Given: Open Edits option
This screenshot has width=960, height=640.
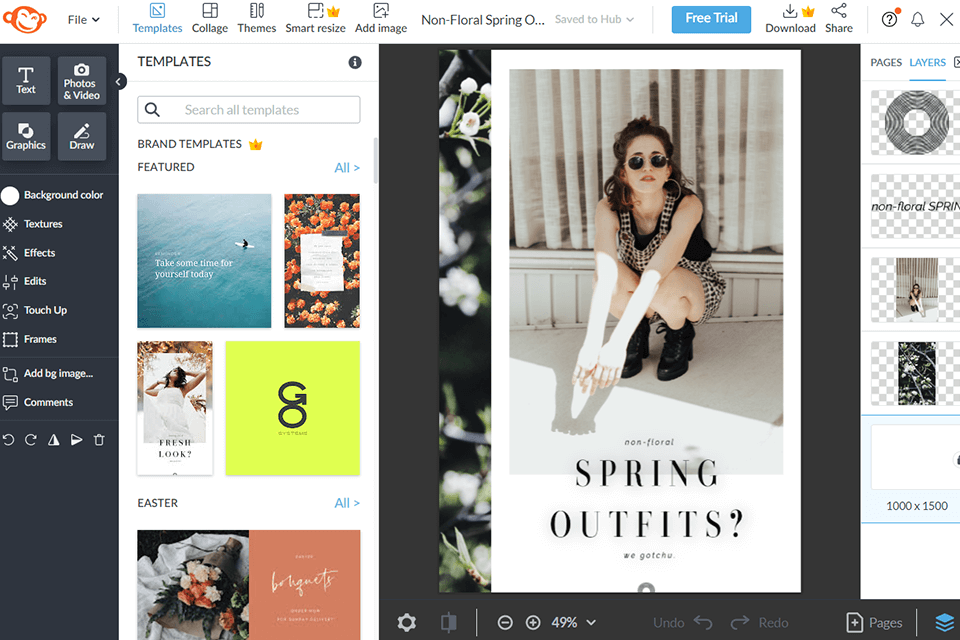Looking at the screenshot, I should (24, 282).
